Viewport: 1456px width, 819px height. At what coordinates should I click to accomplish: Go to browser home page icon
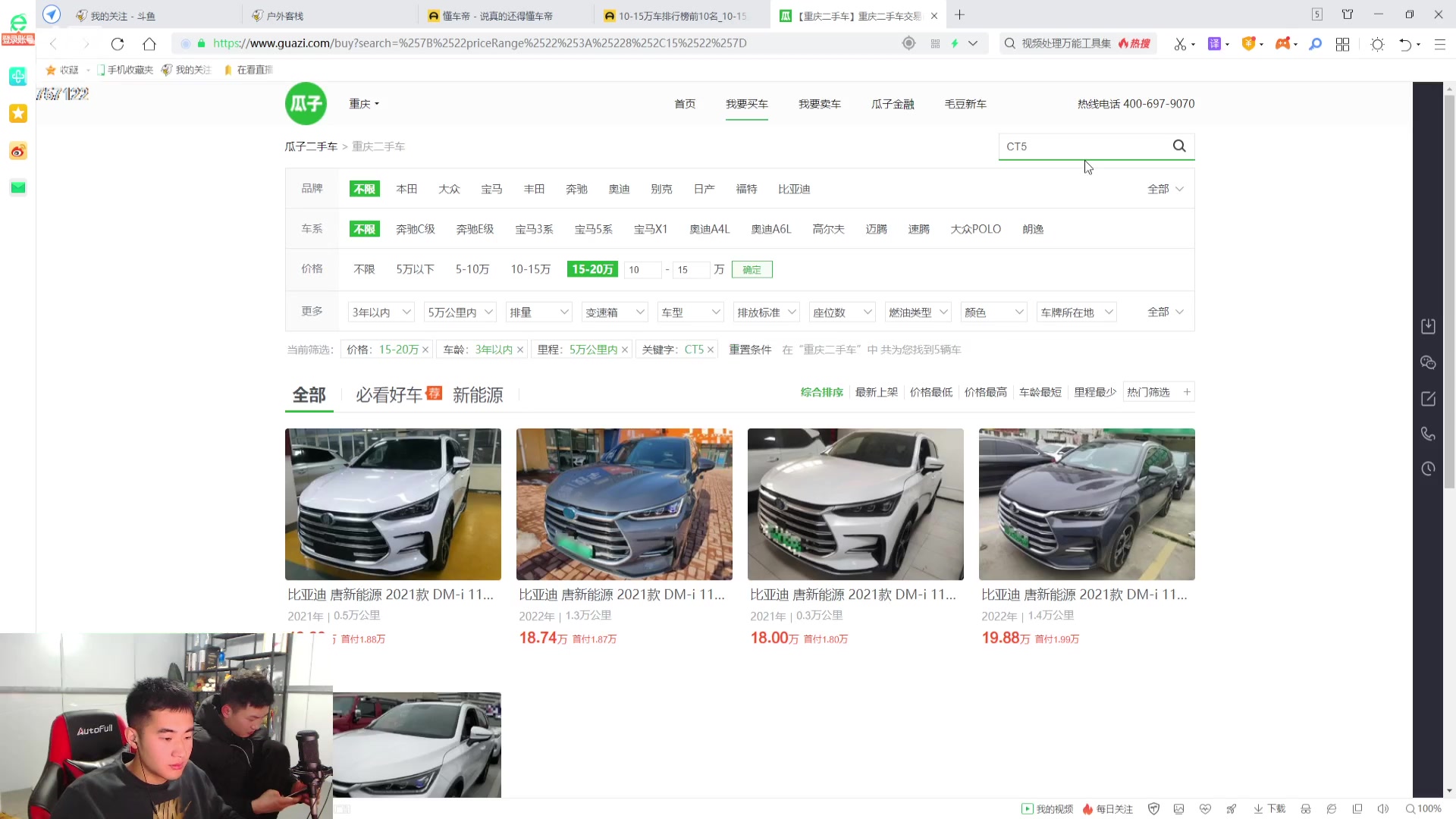click(x=149, y=44)
